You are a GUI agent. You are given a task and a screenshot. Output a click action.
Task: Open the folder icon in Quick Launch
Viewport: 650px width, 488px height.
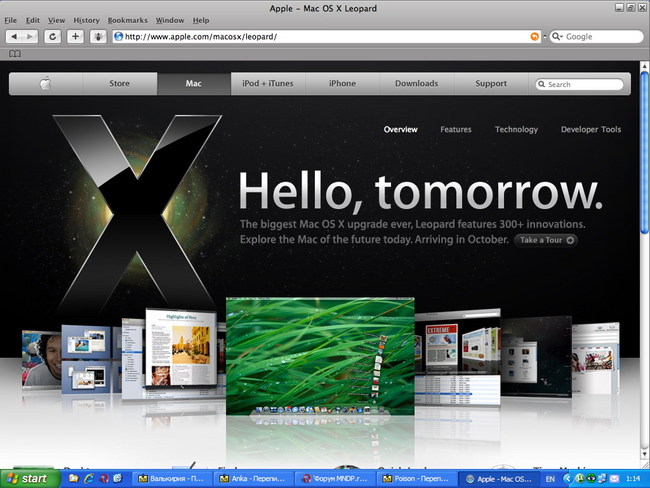pos(74,478)
